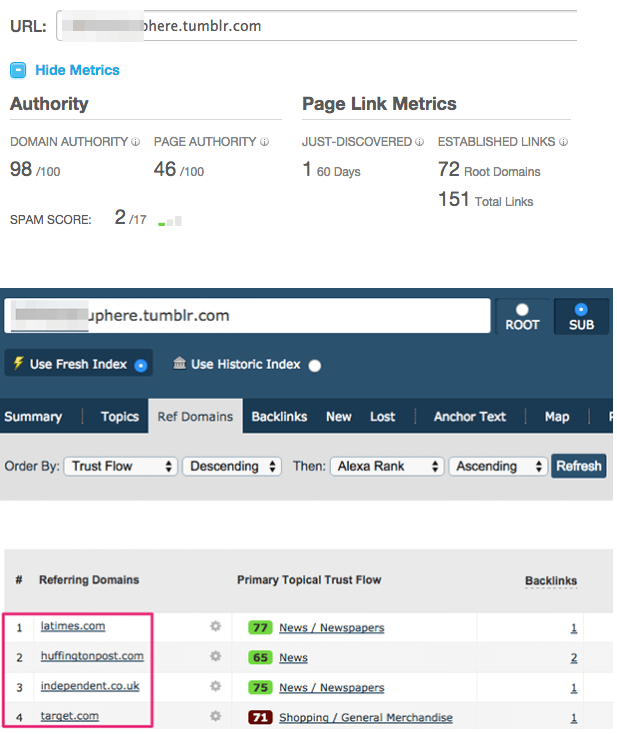This screenshot has height=734, width=617.
Task: Select the ROOT radio button
Action: (522, 309)
